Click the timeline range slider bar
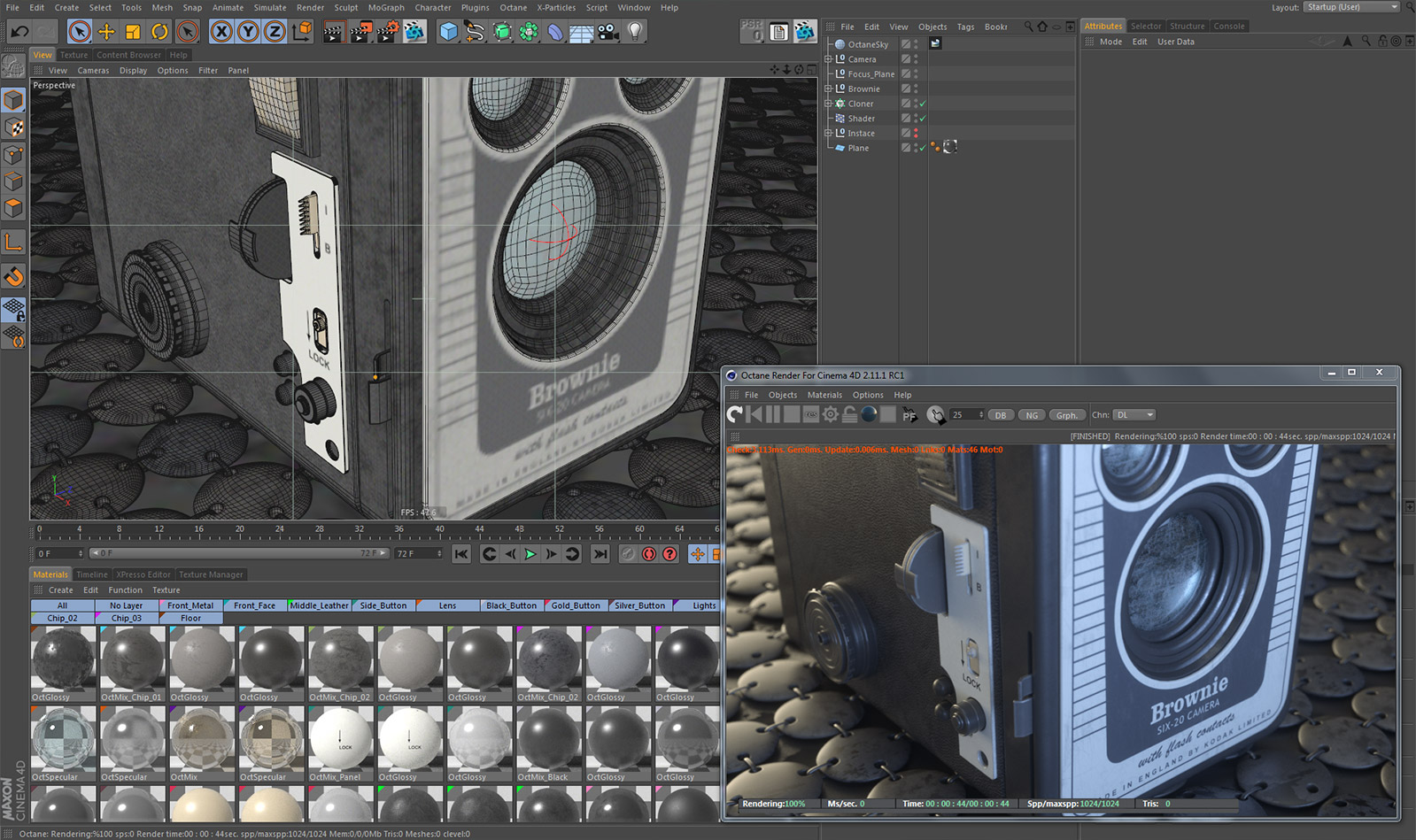Screen dimensions: 1416x840 click(x=239, y=553)
